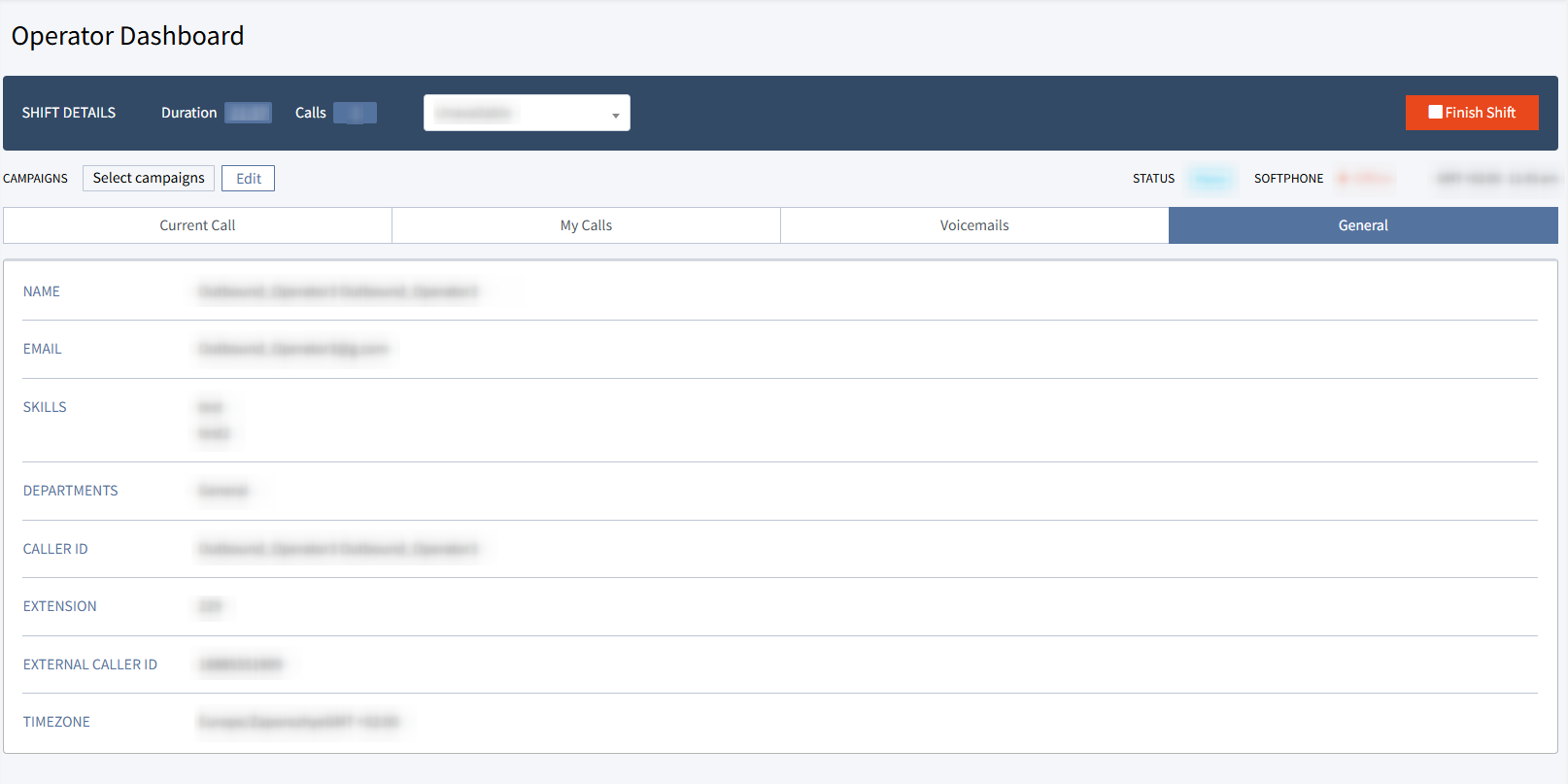Click the CALLER ID value
This screenshot has width=1568, height=784.
pyautogui.click(x=338, y=549)
